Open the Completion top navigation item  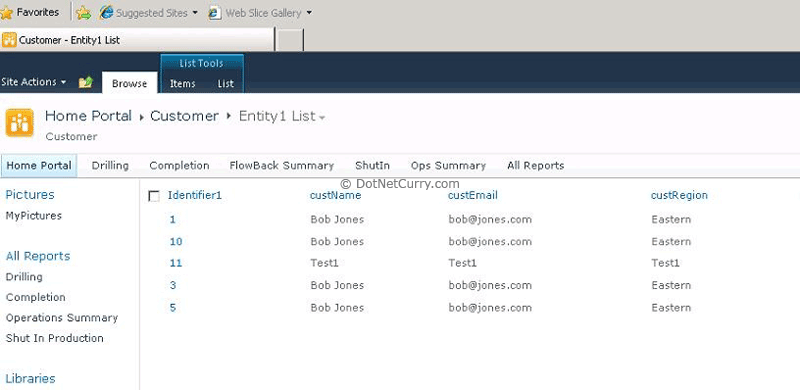tap(180, 166)
